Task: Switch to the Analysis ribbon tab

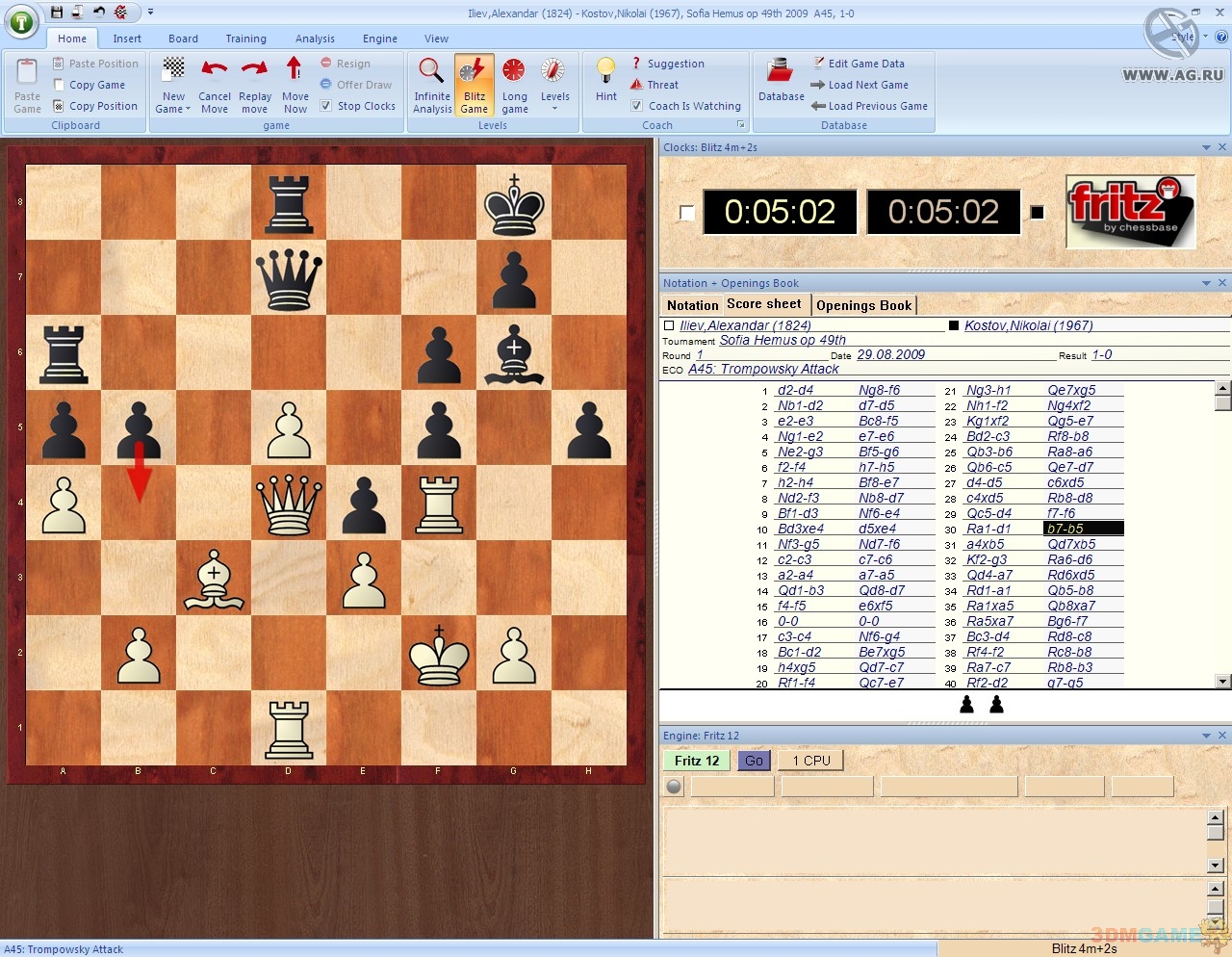Action: pyautogui.click(x=315, y=39)
